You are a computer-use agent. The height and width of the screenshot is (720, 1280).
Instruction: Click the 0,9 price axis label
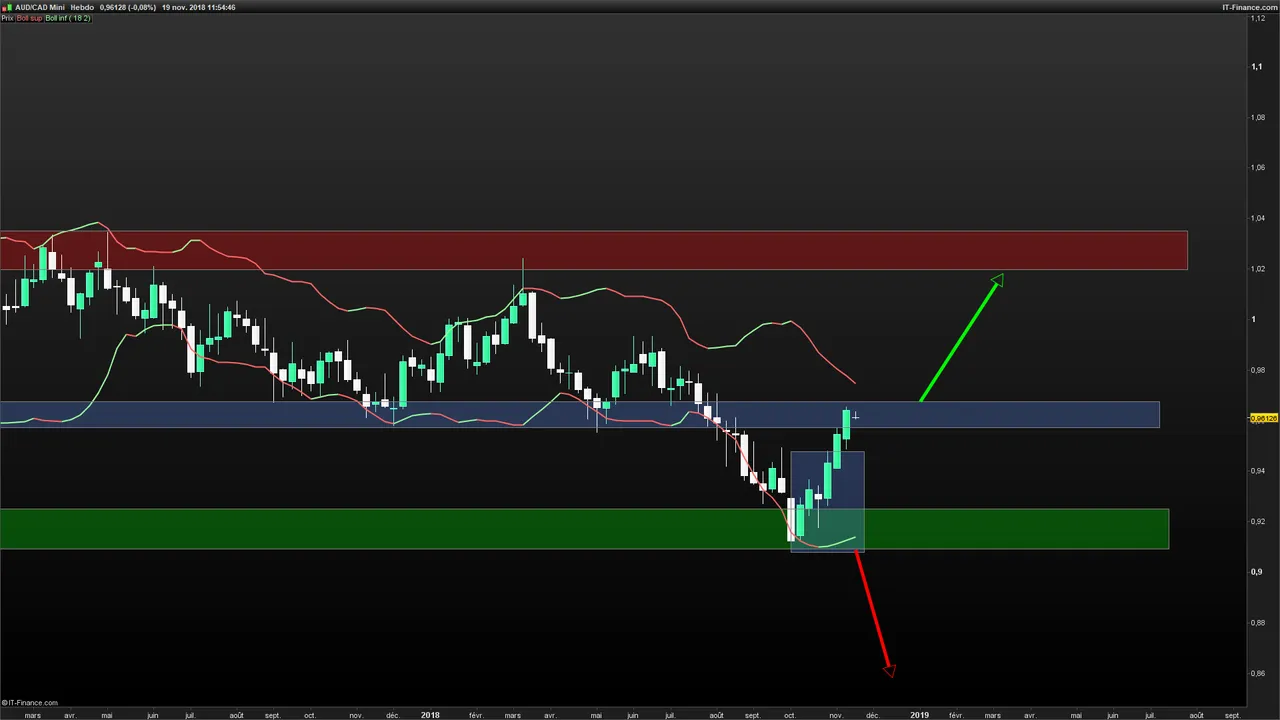point(1256,572)
